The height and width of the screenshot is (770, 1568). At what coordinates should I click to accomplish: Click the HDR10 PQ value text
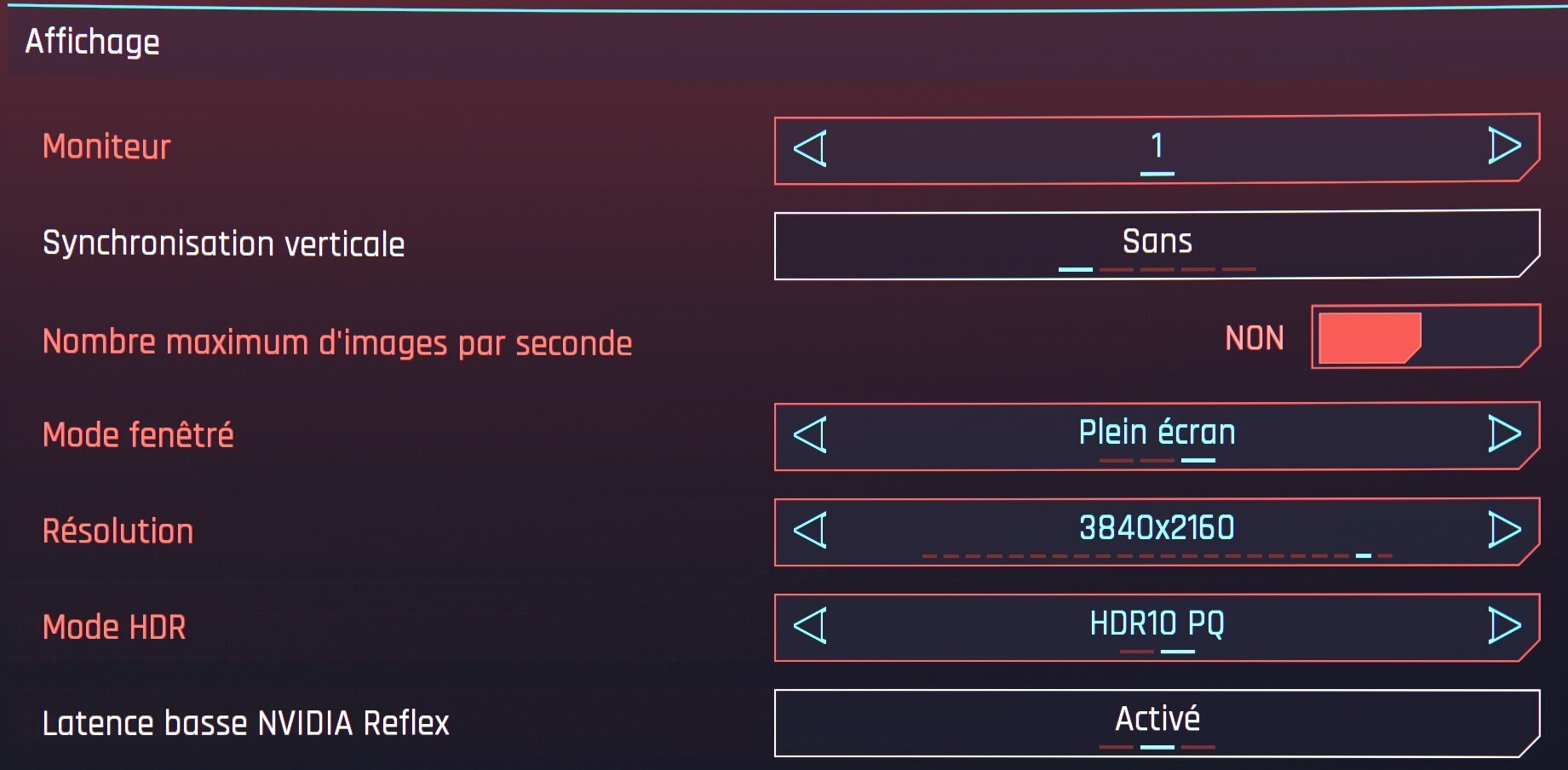pos(1157,623)
